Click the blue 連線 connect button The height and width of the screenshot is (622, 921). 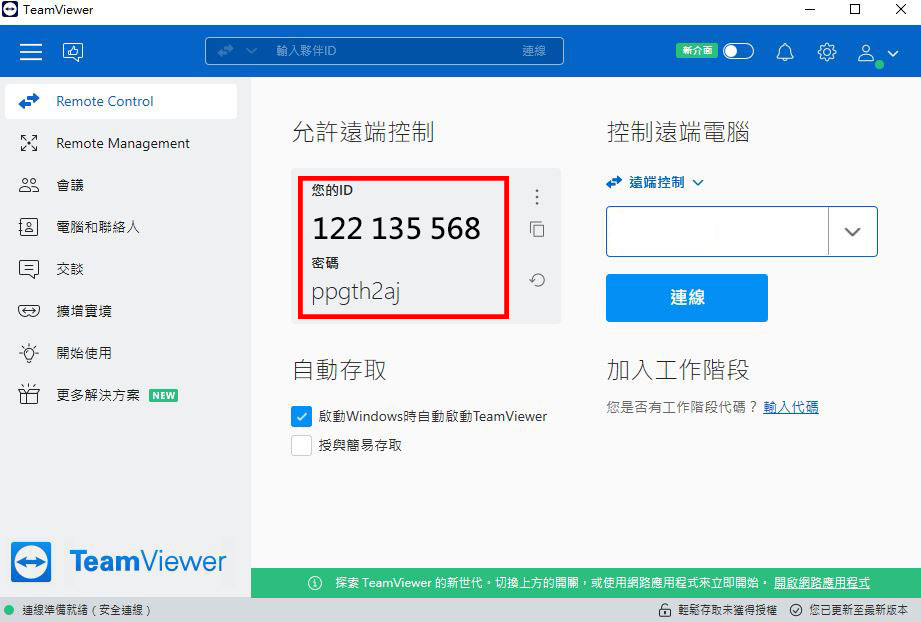pos(687,298)
